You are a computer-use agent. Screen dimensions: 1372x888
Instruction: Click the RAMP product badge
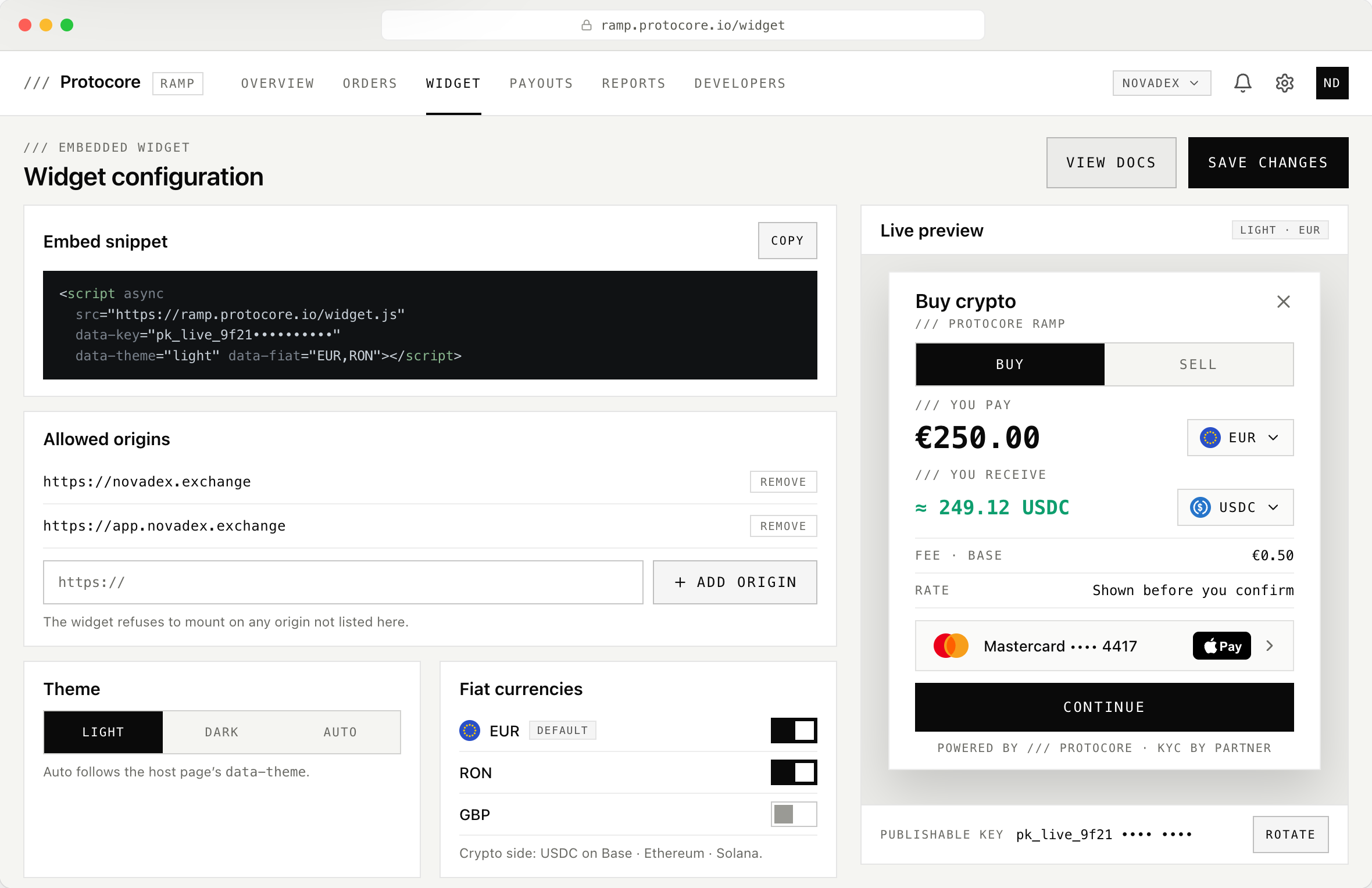point(177,83)
